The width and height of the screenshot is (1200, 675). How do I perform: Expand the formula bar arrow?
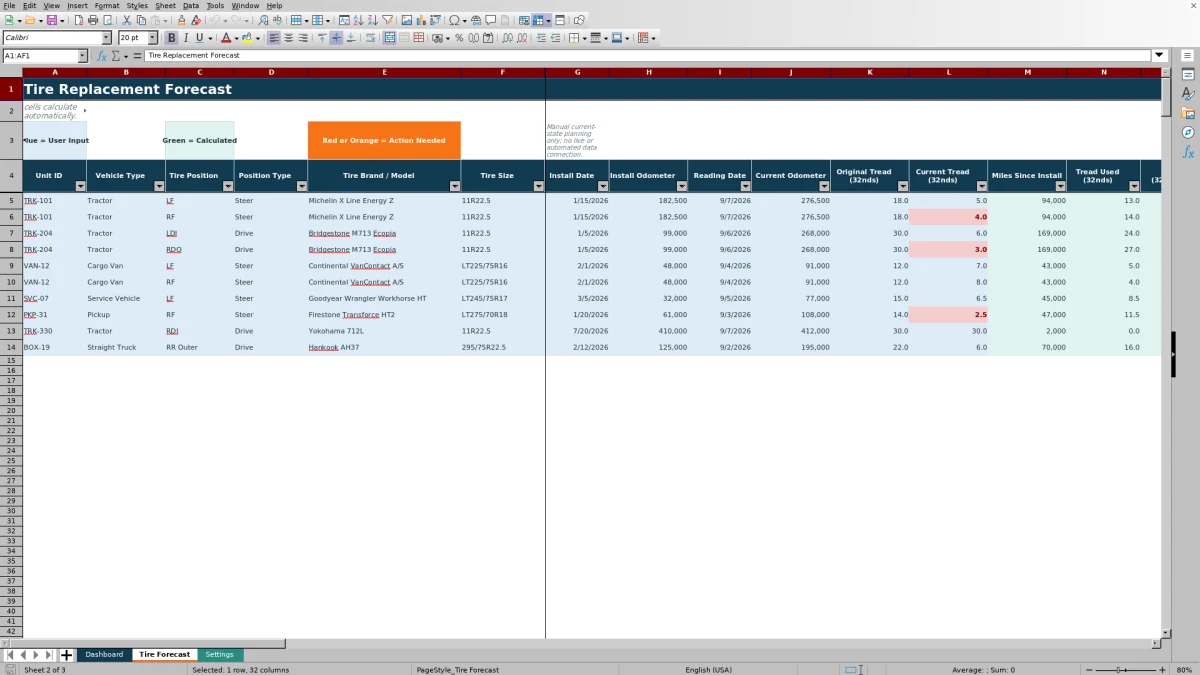pyautogui.click(x=1159, y=56)
